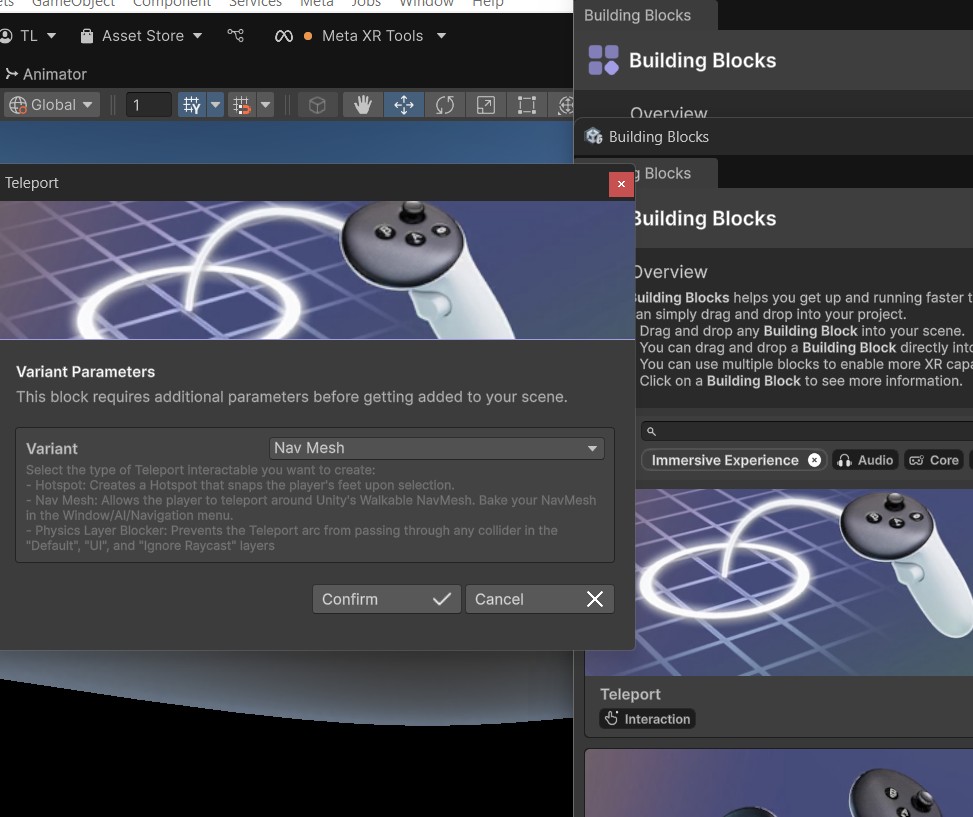Click the Teleport dialog banner image
This screenshot has height=817, width=973.
pos(317,270)
